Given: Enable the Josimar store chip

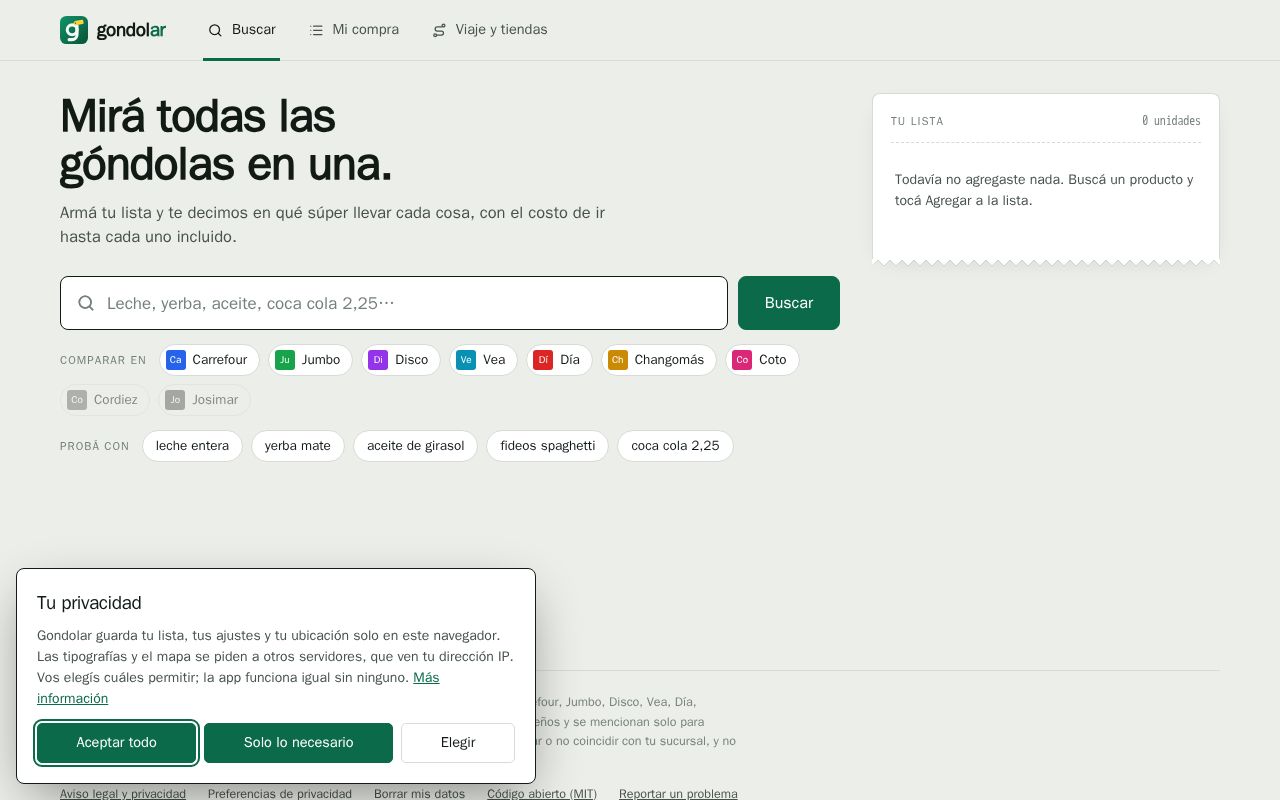Looking at the screenshot, I should point(204,400).
